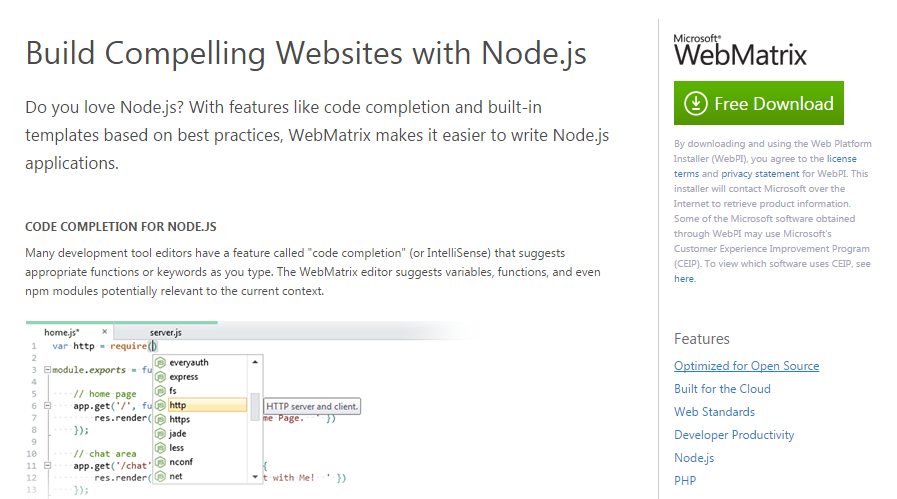Click the module icon beside less

click(x=161, y=447)
